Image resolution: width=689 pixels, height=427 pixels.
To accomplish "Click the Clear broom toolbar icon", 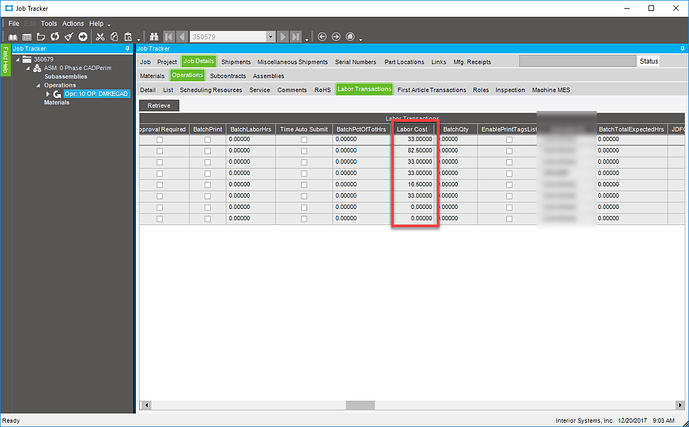I will click(69, 37).
